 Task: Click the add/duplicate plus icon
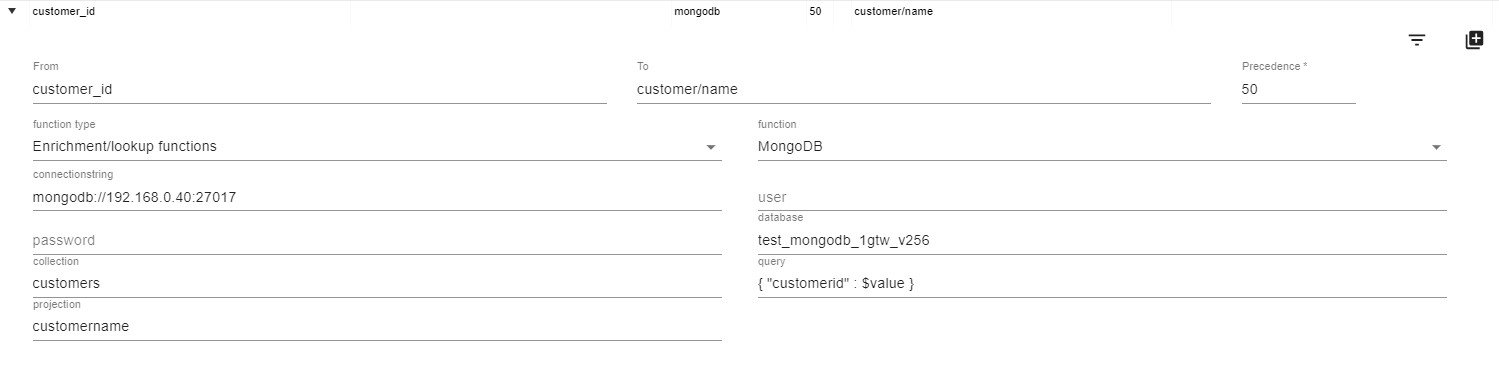pos(1473,40)
